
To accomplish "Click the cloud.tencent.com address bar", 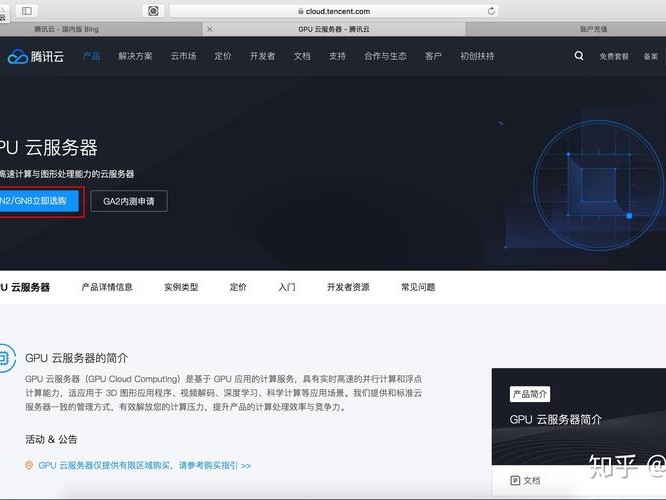I will (334, 11).
